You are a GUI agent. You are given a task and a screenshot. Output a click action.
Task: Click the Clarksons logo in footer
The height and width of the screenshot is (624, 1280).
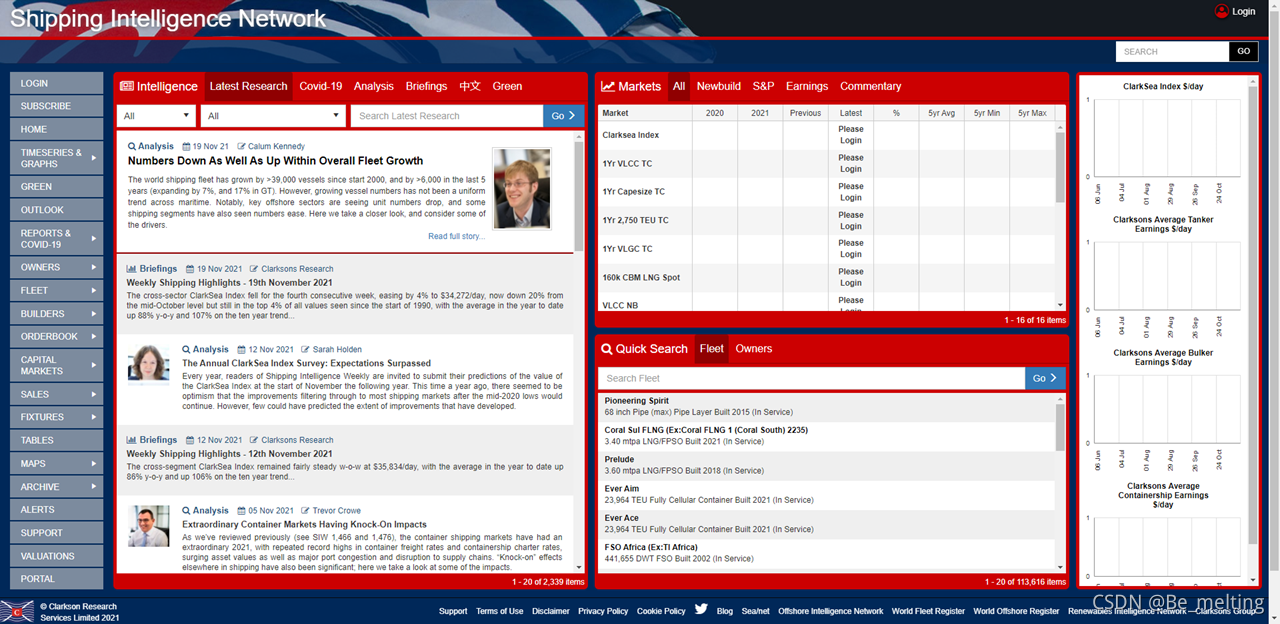point(17,610)
